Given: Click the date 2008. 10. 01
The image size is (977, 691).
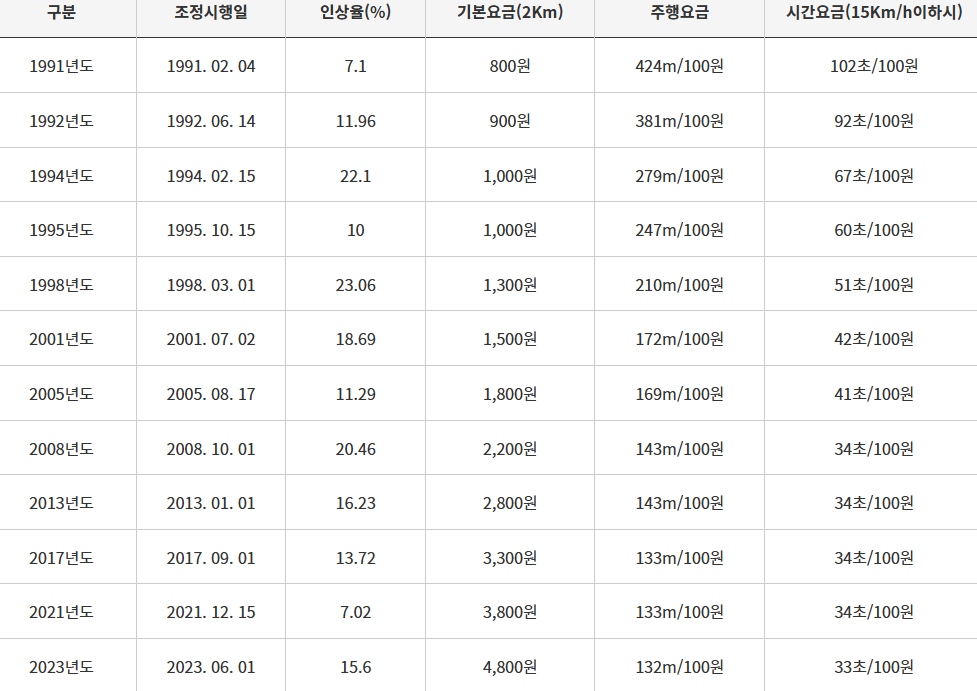Looking at the screenshot, I should [x=211, y=449].
